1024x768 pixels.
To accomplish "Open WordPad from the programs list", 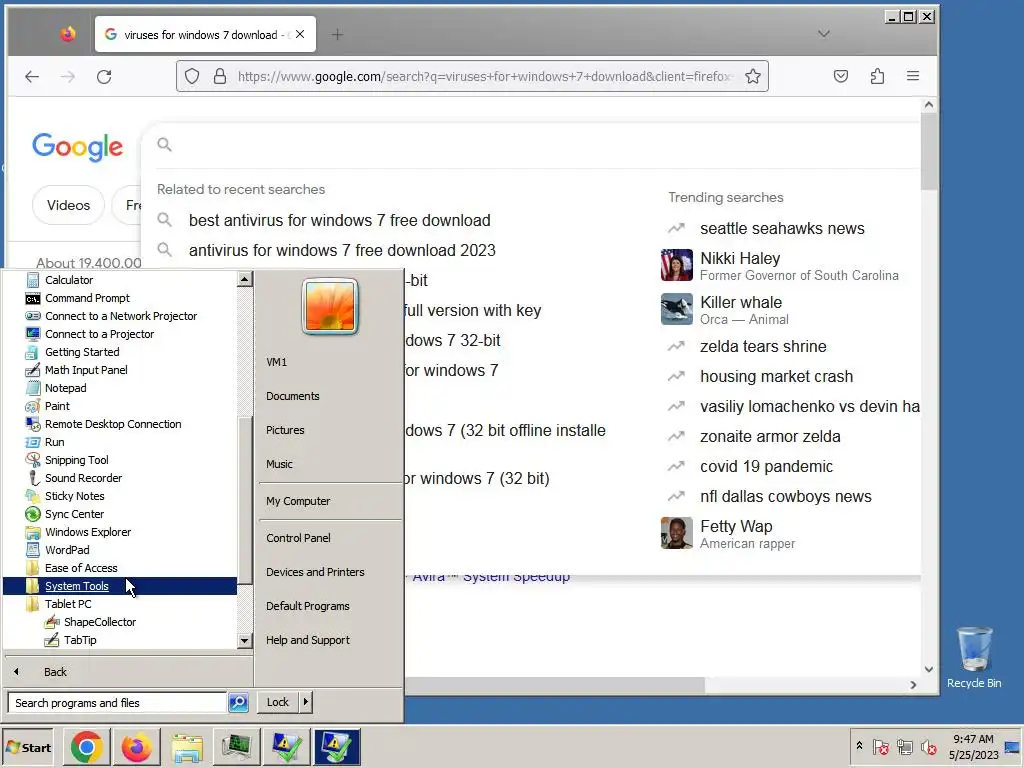I will tap(67, 550).
